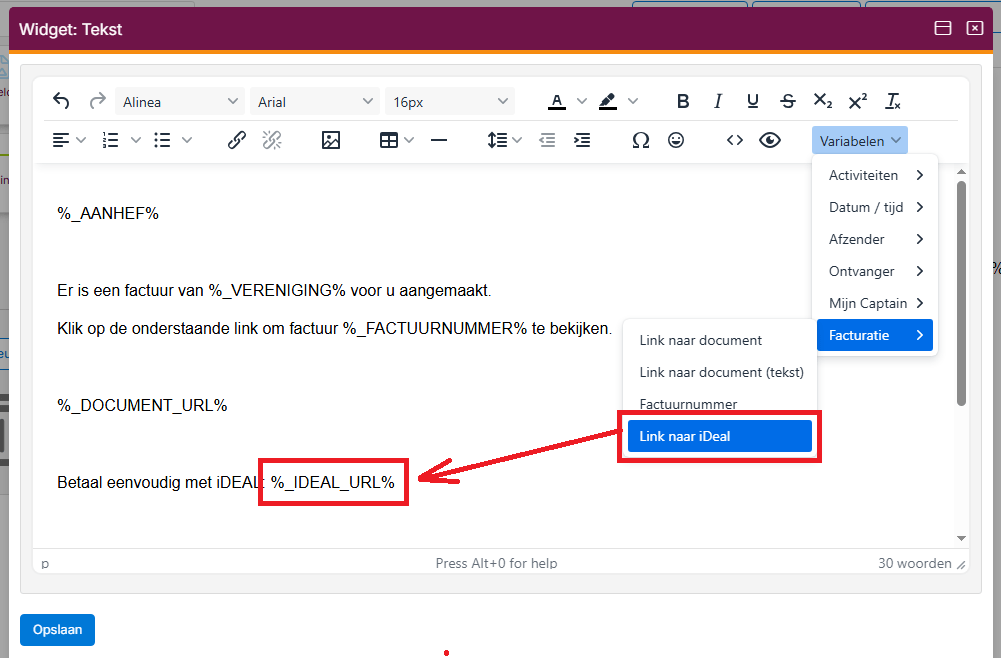Open the special character Omega icon
The image size is (1001, 658).
640,141
